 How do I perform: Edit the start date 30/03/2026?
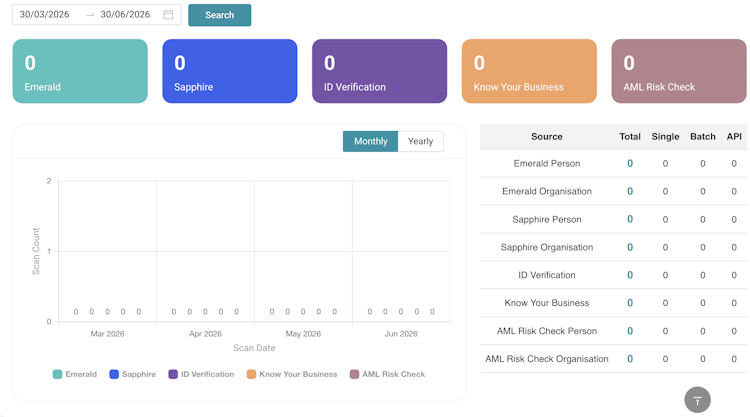44,14
